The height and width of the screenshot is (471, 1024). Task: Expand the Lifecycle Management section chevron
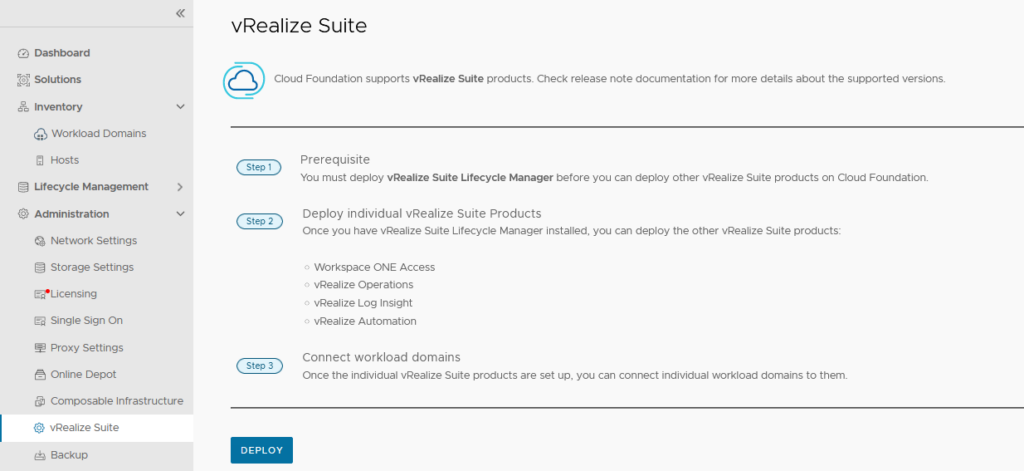coord(180,187)
